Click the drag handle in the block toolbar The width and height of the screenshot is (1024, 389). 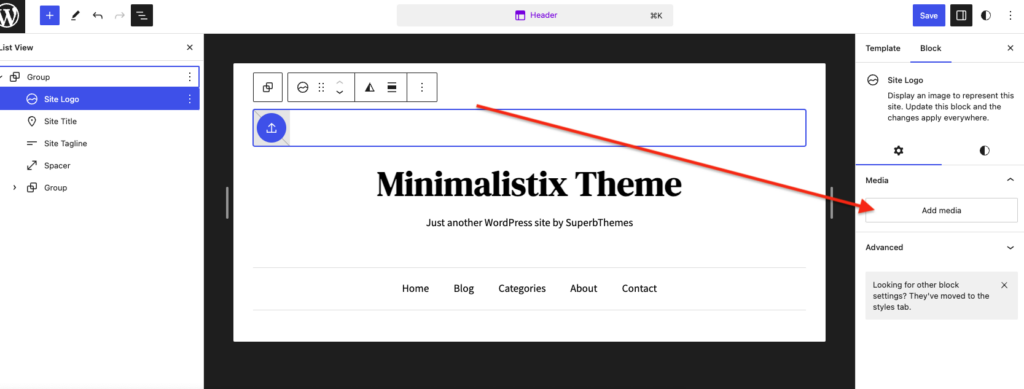pyautogui.click(x=321, y=87)
